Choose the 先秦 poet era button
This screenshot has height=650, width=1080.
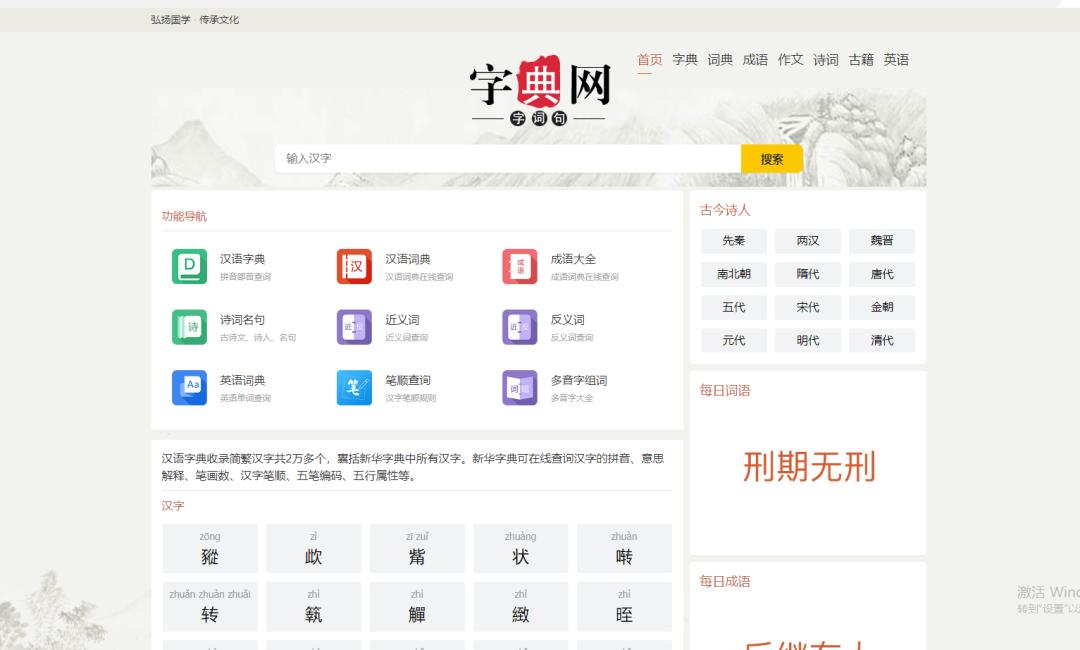[x=733, y=241]
